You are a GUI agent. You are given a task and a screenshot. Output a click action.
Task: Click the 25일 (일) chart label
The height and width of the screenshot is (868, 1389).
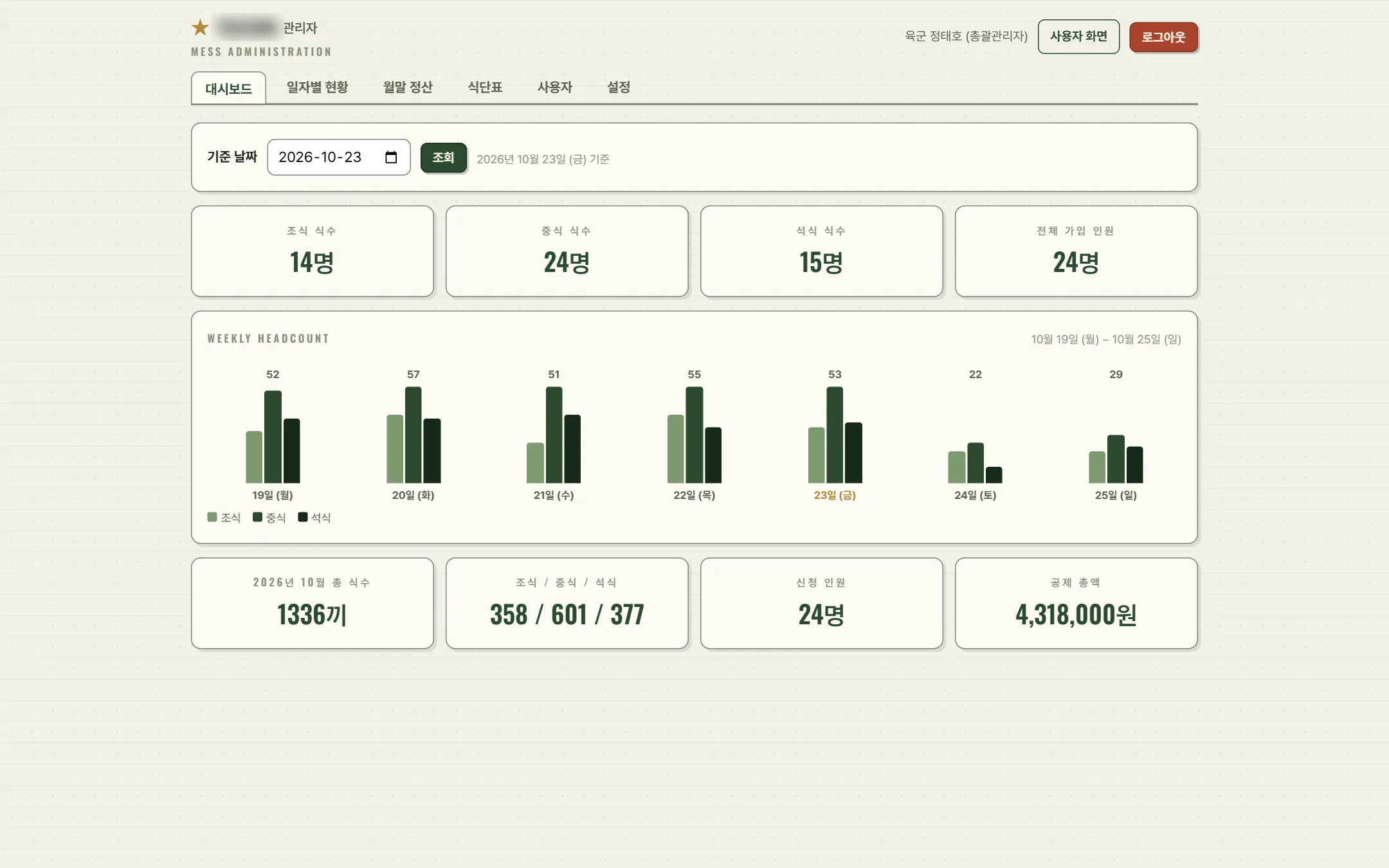pos(1116,495)
